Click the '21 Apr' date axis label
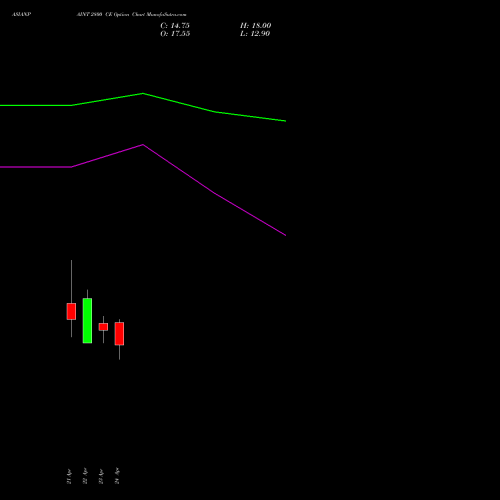This screenshot has width=500, height=500. click(x=69, y=476)
